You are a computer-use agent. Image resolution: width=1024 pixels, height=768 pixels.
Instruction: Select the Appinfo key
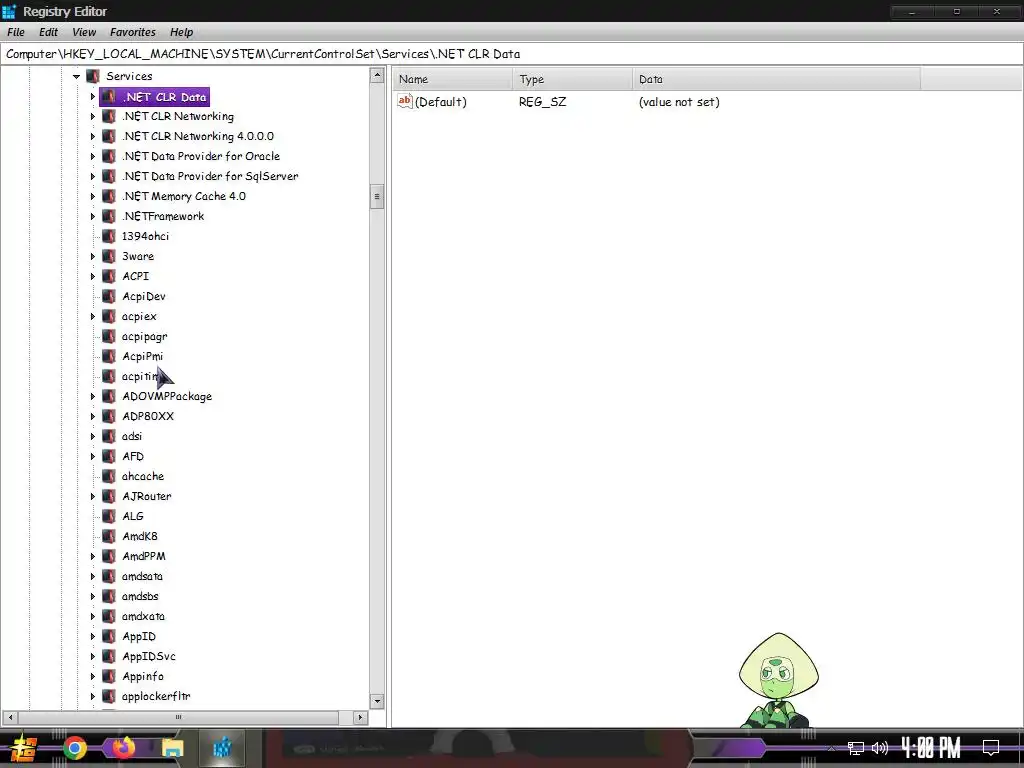pyautogui.click(x=143, y=677)
